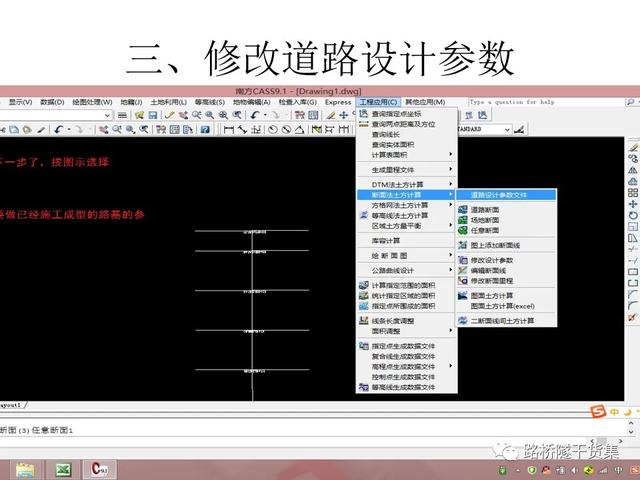
Task: Select 查询两点距离及方位 with its ruler icon
Action: (397, 124)
